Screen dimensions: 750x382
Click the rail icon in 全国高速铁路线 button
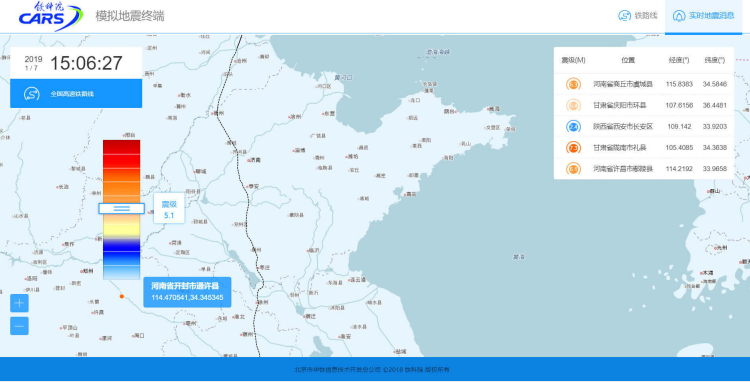[x=32, y=94]
